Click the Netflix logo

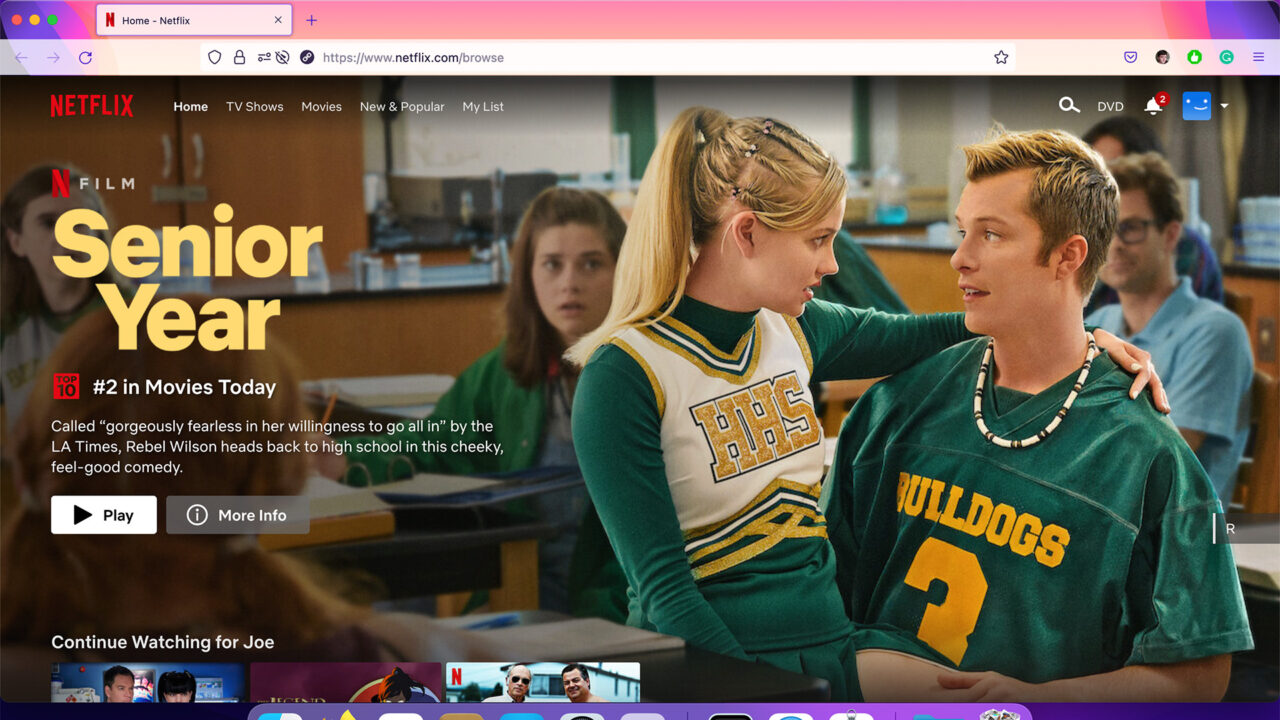(92, 106)
